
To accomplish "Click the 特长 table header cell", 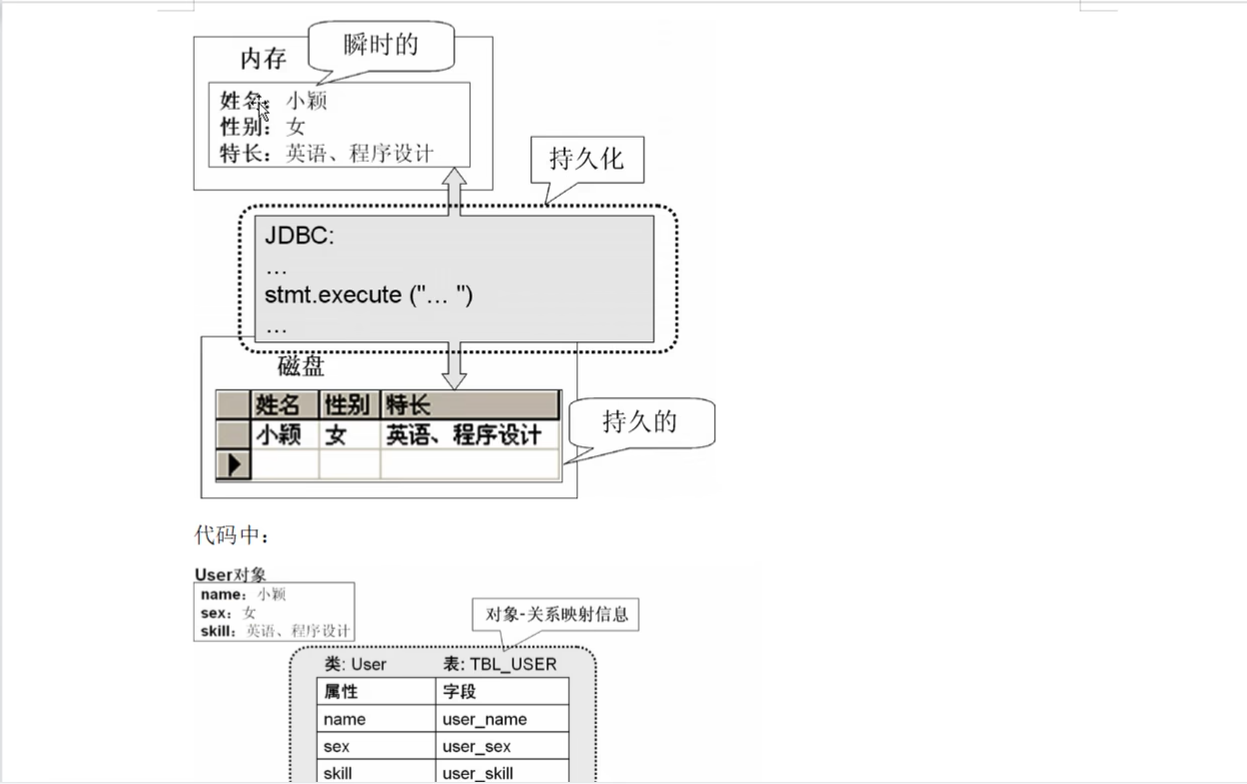I will point(404,403).
